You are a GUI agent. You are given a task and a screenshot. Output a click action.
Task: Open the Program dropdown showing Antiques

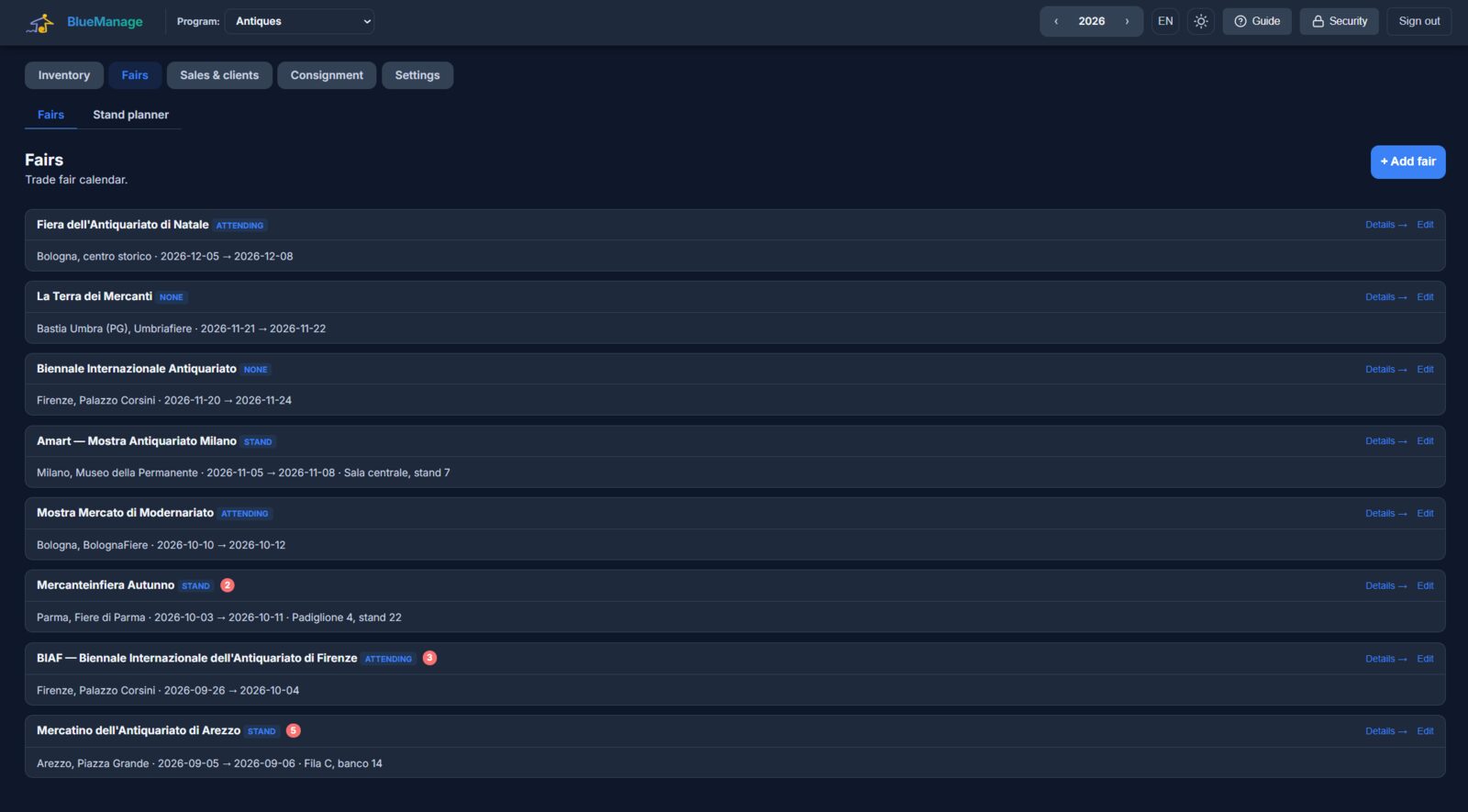click(x=299, y=21)
